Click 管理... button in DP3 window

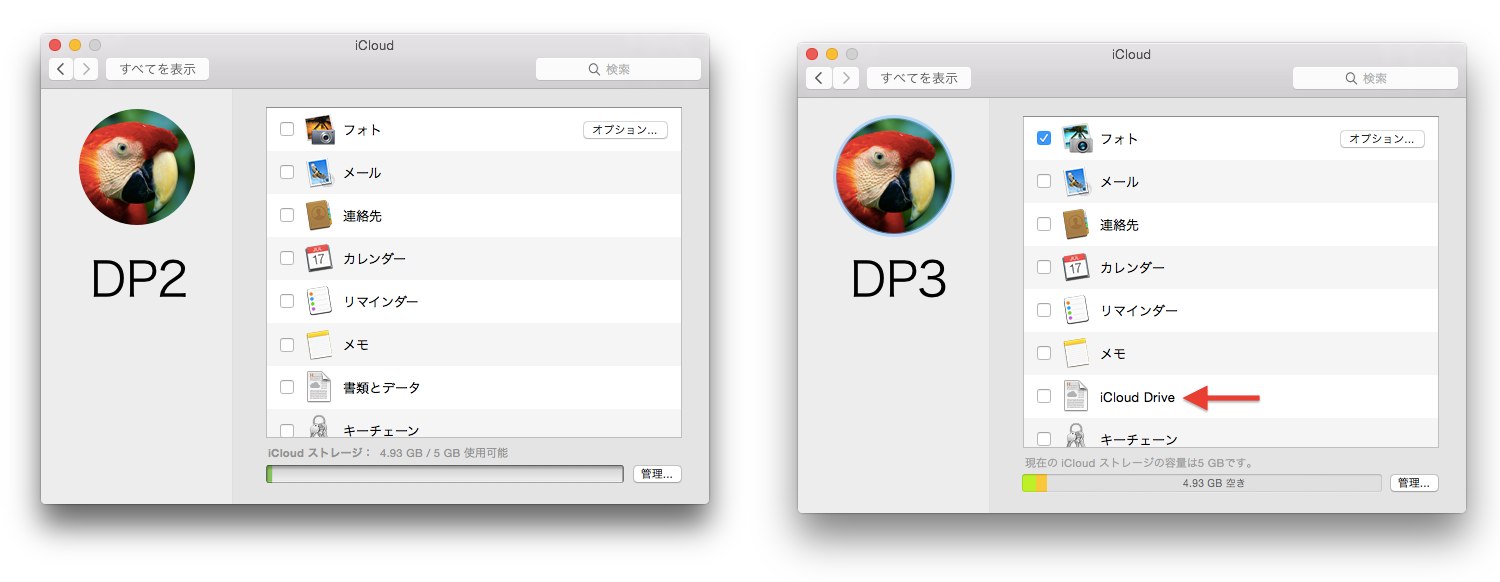pos(1414,483)
